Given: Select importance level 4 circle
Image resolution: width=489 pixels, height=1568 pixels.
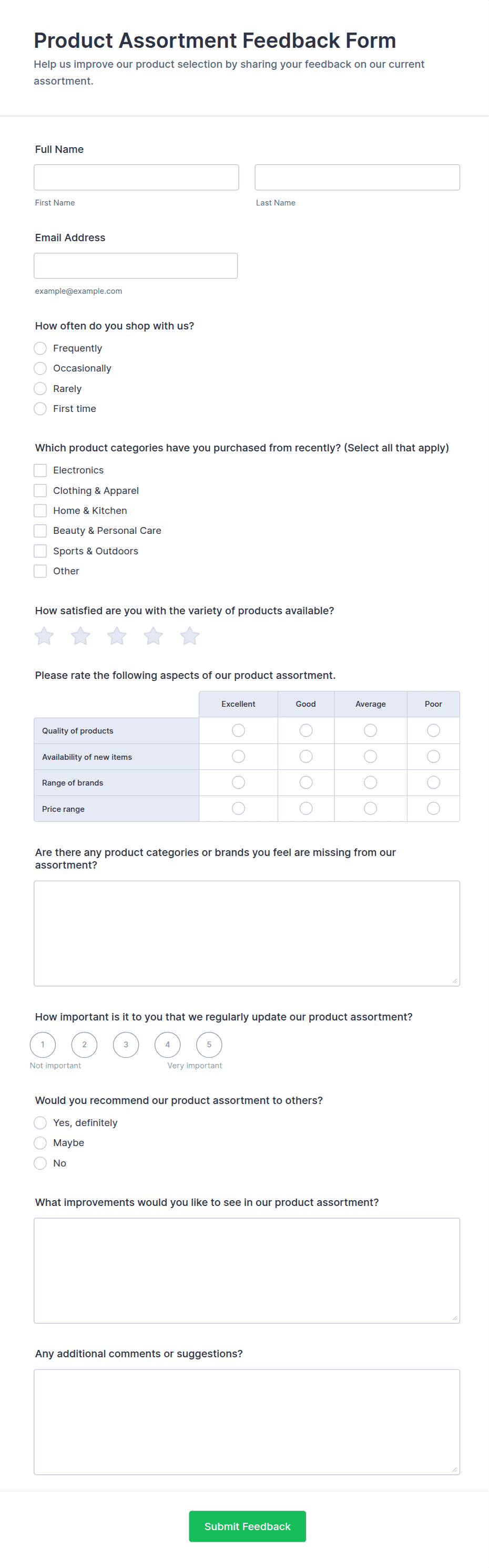Looking at the screenshot, I should click(x=167, y=1045).
